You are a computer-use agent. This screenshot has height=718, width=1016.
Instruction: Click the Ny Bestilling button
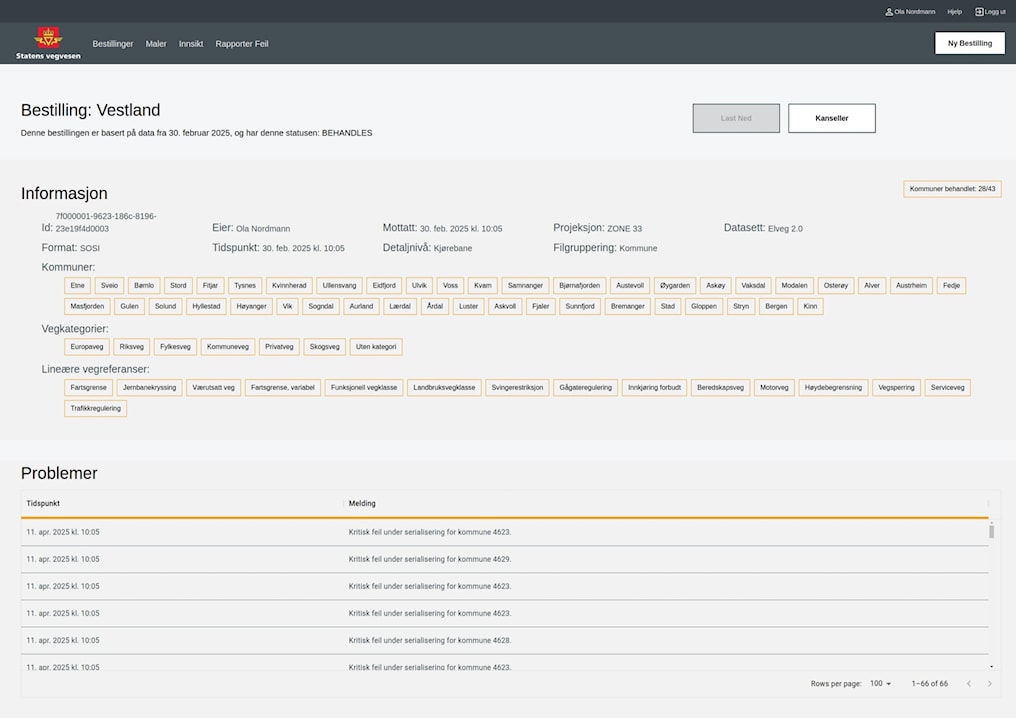pos(970,43)
